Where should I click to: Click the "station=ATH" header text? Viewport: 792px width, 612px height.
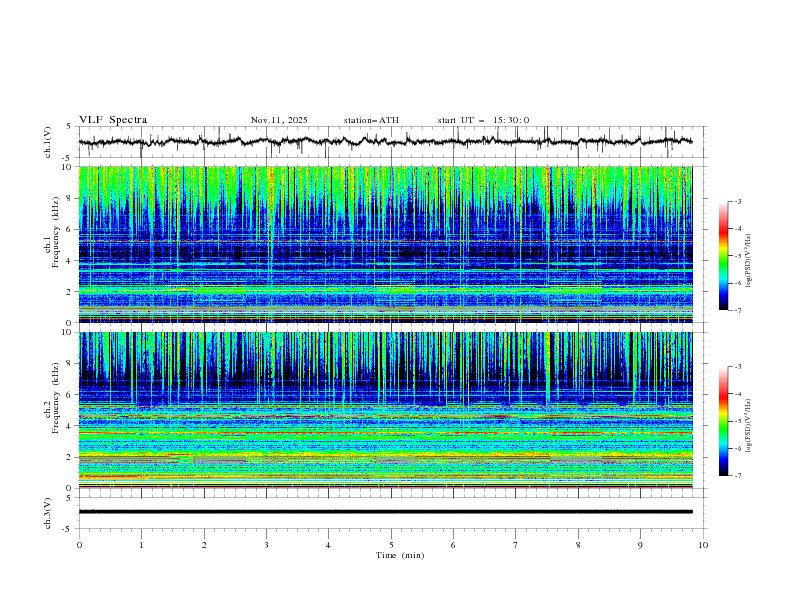coord(371,120)
